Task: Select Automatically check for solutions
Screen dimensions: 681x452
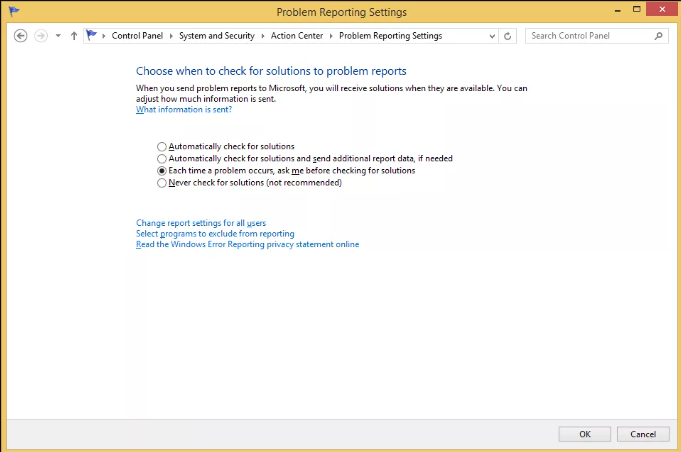Action: [226, 146]
